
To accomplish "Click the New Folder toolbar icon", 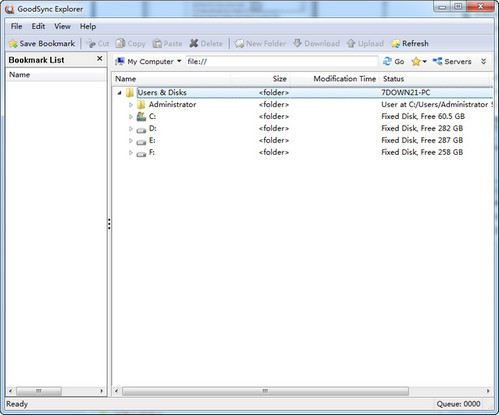I will [x=239, y=44].
